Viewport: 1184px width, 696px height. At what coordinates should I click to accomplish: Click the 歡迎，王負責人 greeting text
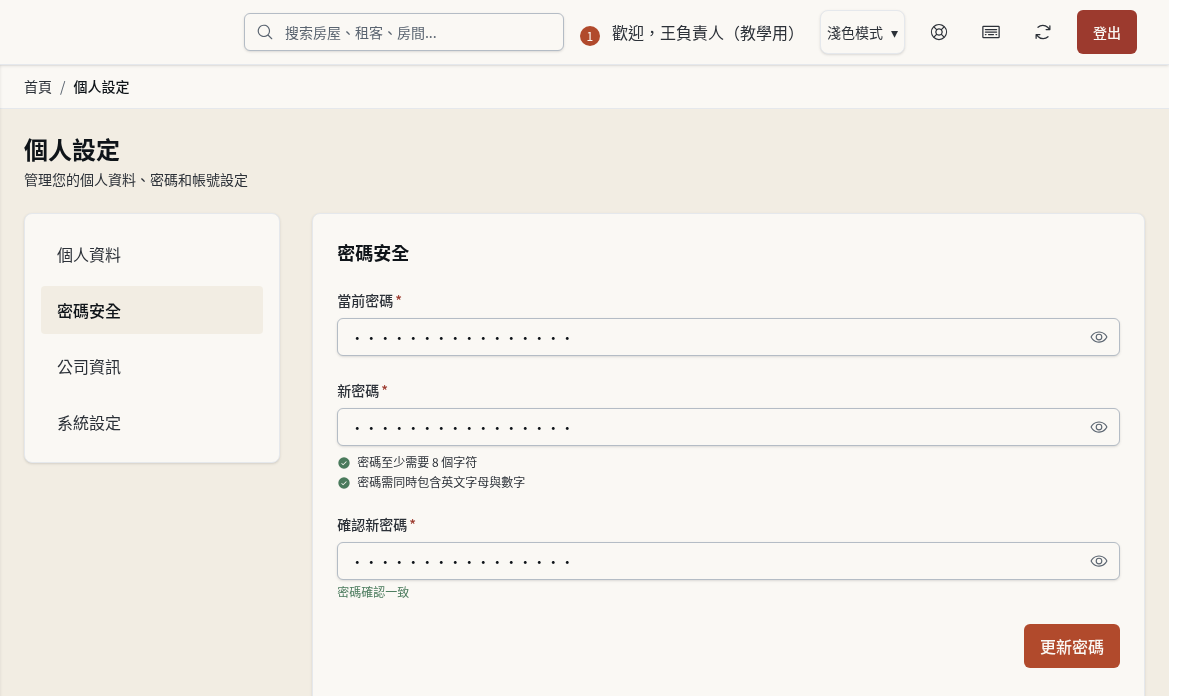(x=703, y=33)
